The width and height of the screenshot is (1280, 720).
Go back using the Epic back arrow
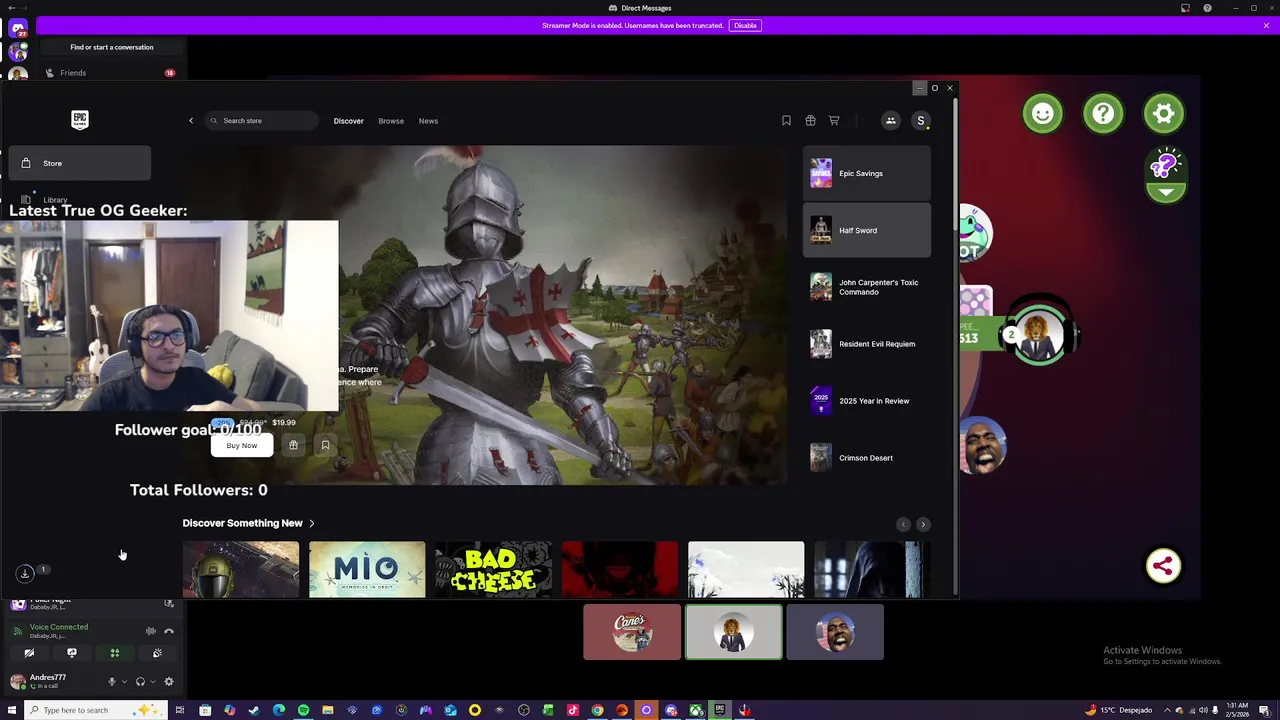(x=191, y=121)
